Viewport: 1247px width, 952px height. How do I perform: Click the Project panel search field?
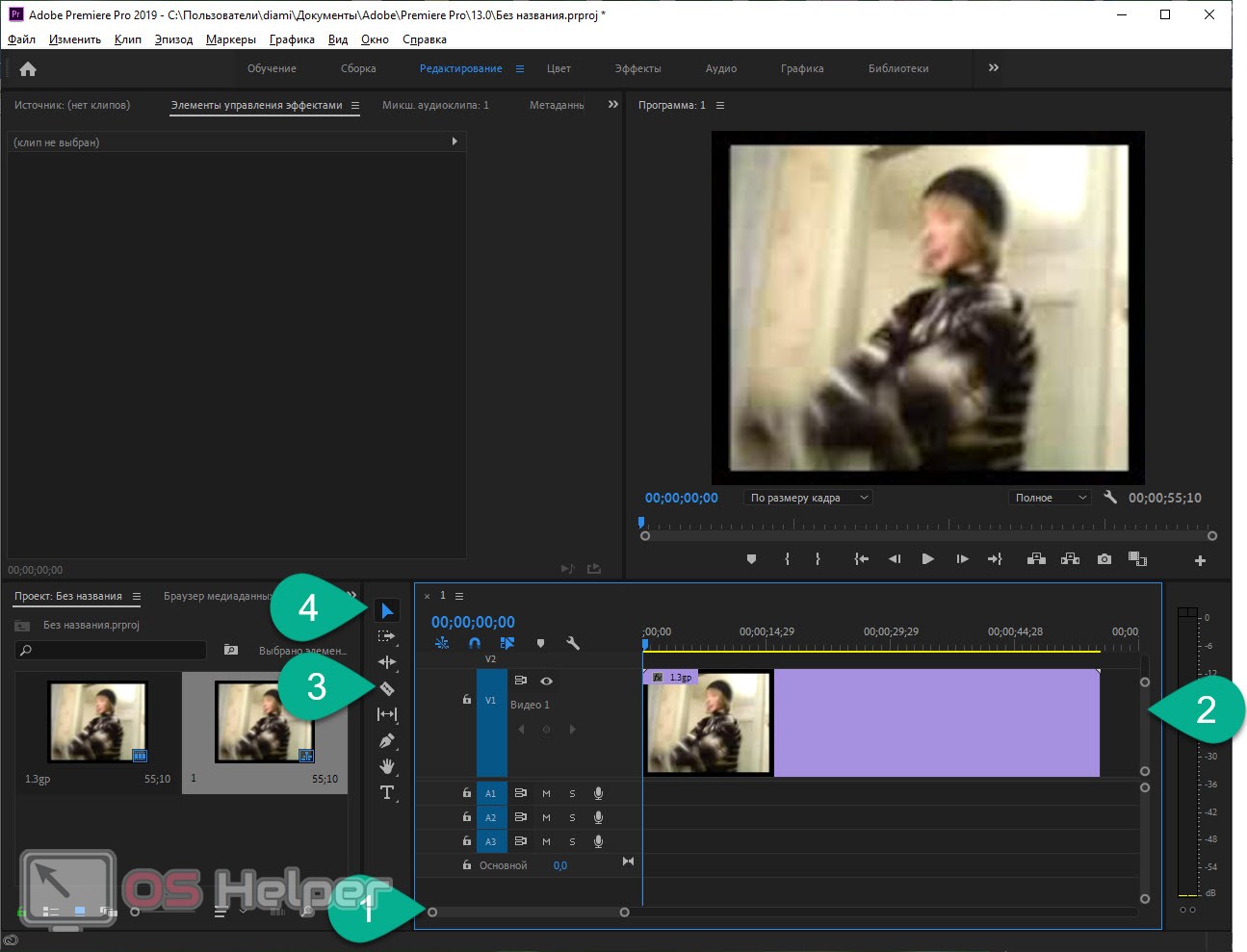pos(111,651)
